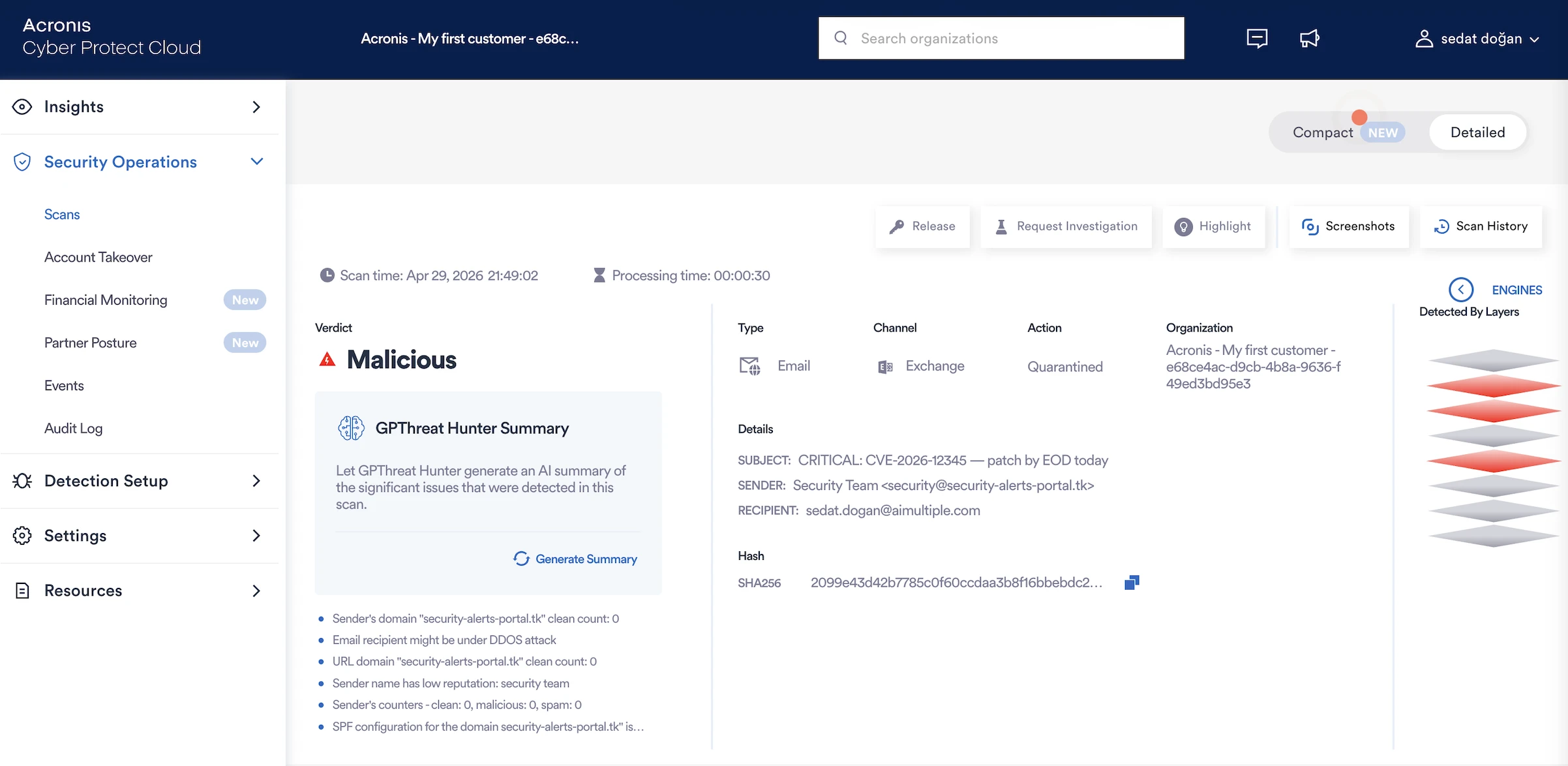
Task: Click the Settings gear icon
Action: (22, 536)
